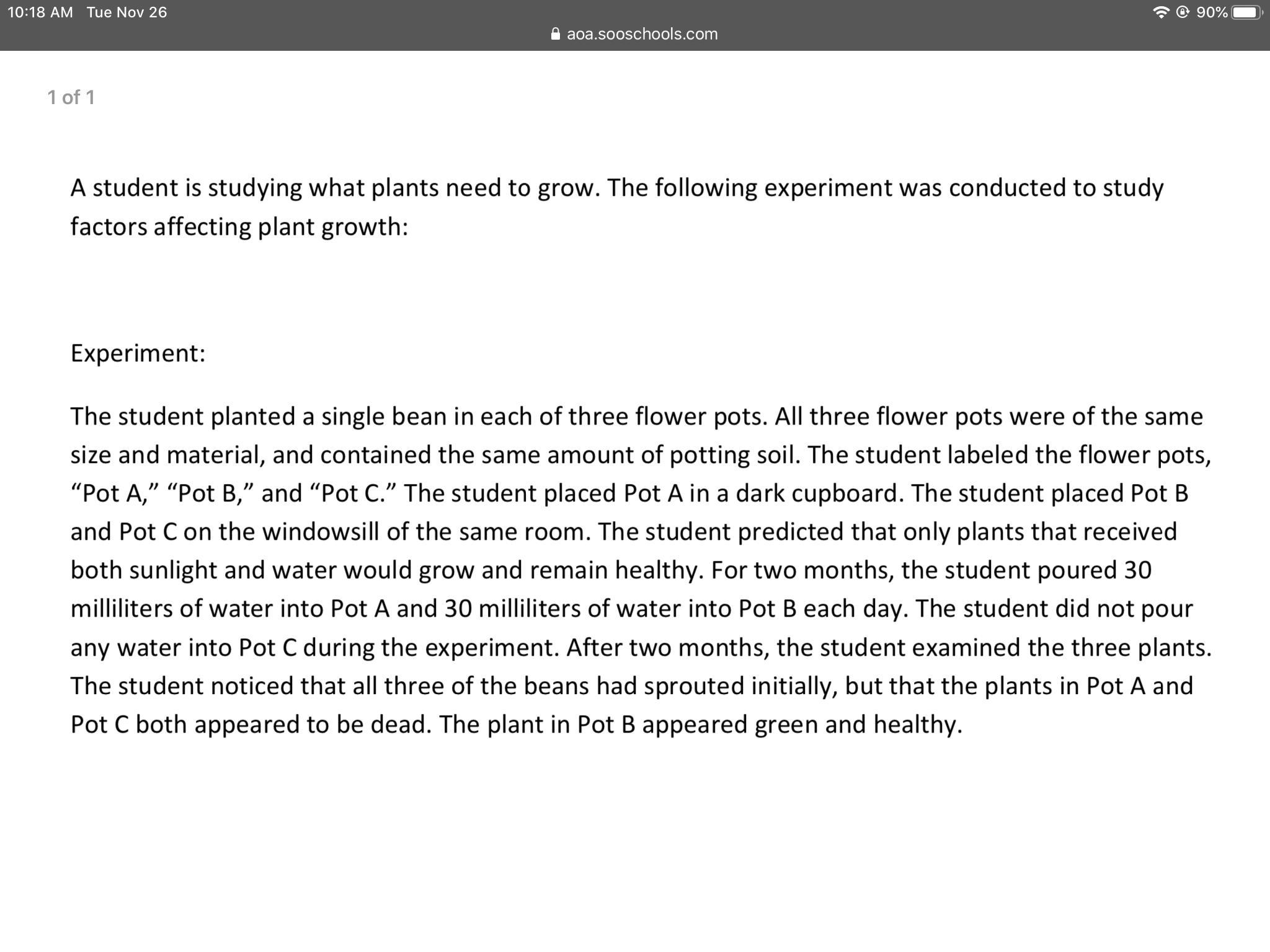Tap the word 'examined' in the passage
The image size is (1270, 952).
point(966,647)
